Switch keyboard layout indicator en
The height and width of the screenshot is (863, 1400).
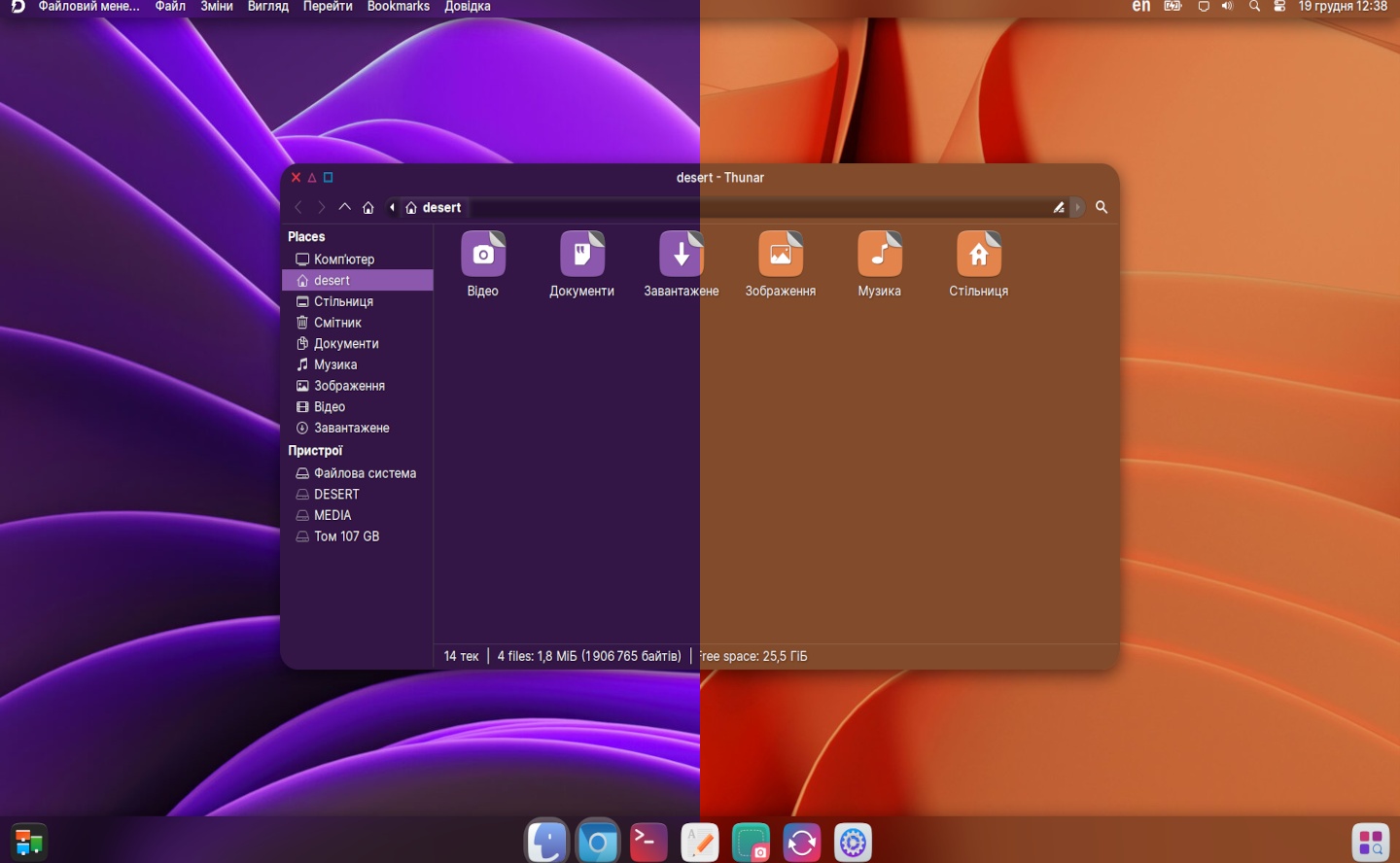[1140, 7]
